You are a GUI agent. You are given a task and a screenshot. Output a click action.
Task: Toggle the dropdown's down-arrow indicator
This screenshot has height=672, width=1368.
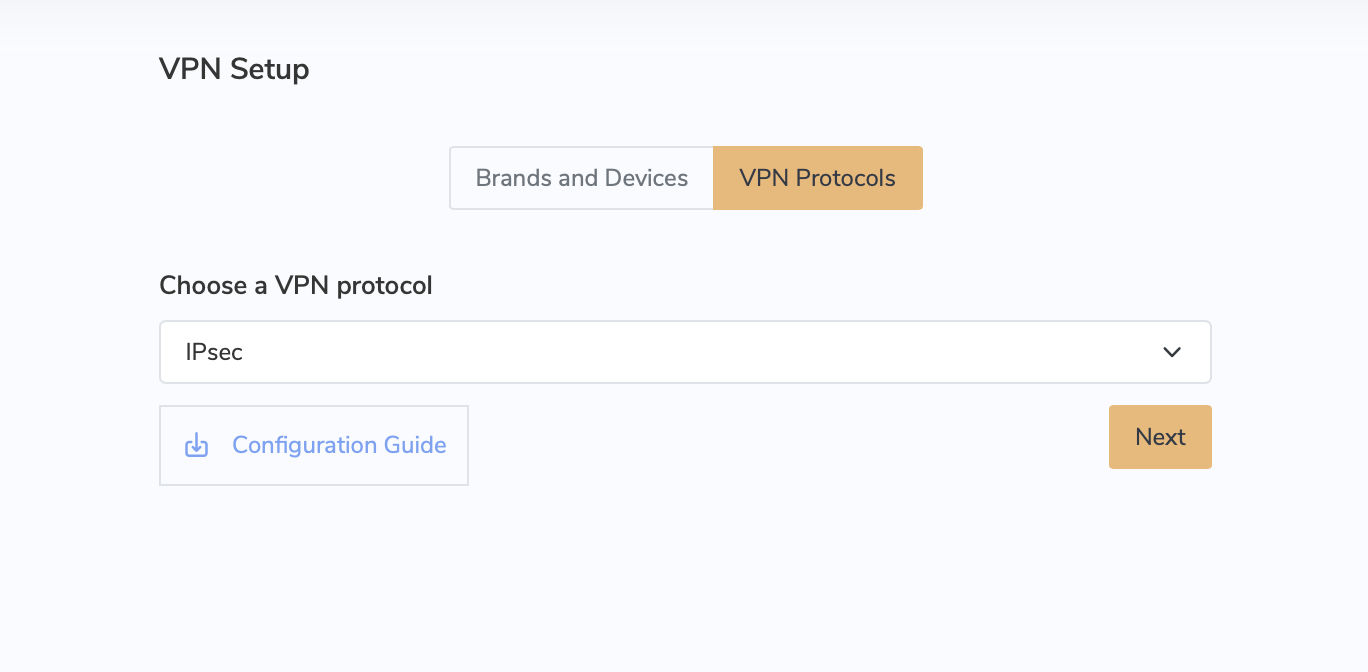1172,352
